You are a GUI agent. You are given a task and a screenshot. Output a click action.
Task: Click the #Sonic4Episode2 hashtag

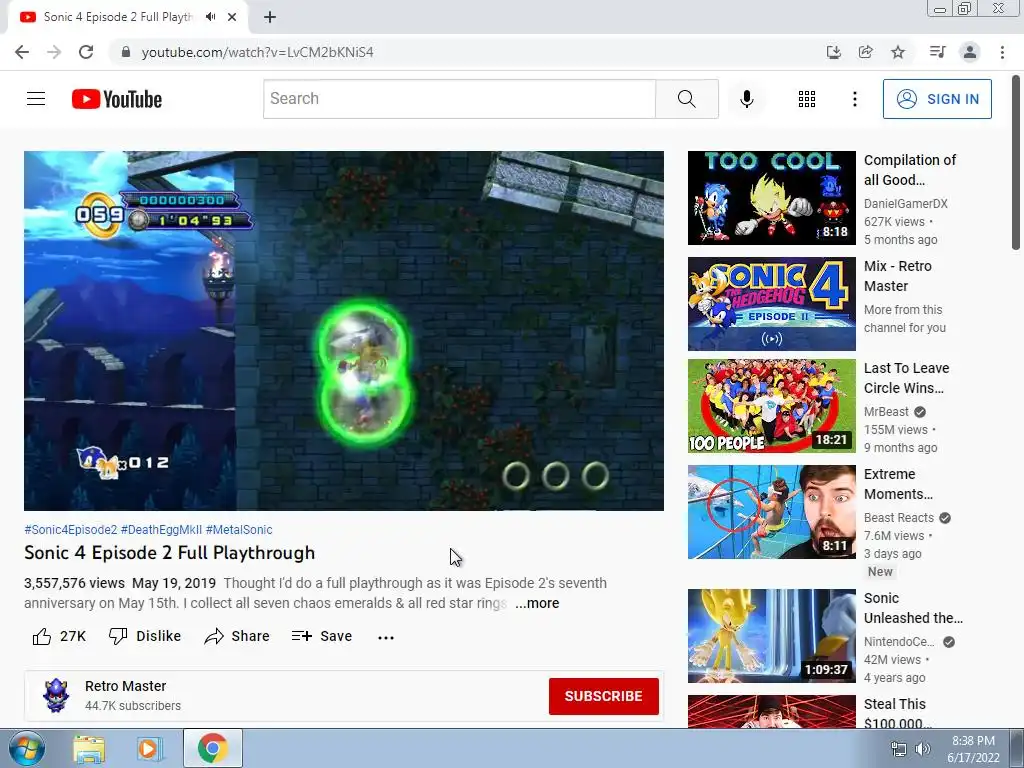[x=71, y=530]
